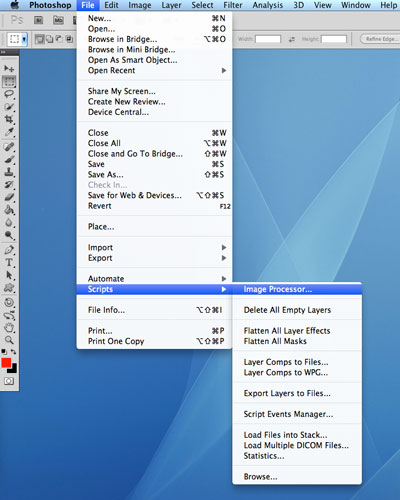Image resolution: width=400 pixels, height=500 pixels.
Task: Select the Hand tool
Action: (x=9, y=328)
